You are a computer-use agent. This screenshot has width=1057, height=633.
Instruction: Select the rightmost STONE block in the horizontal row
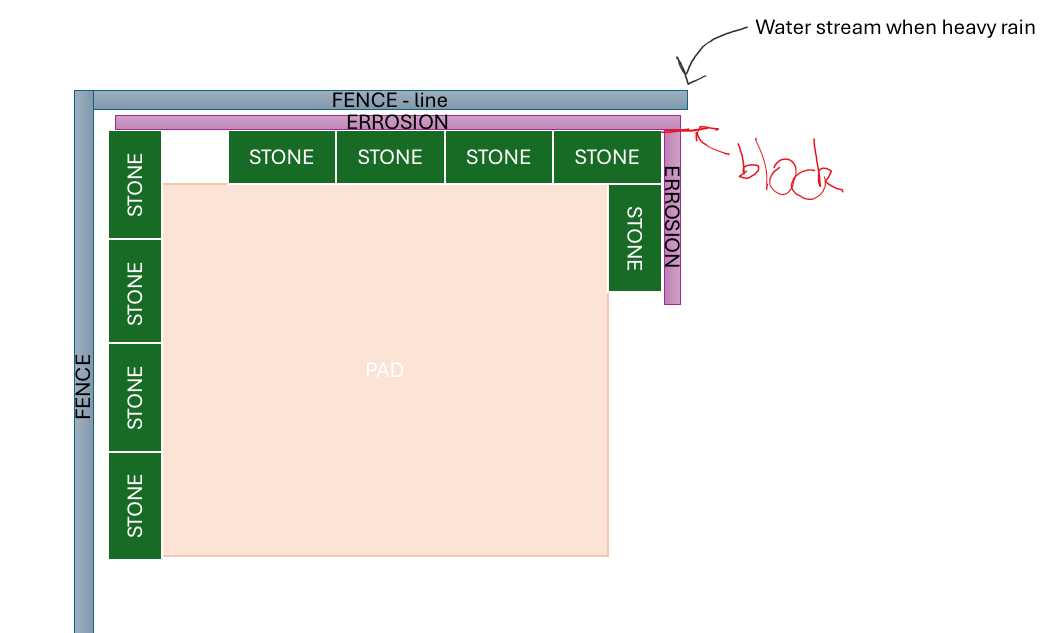pyautogui.click(x=607, y=157)
